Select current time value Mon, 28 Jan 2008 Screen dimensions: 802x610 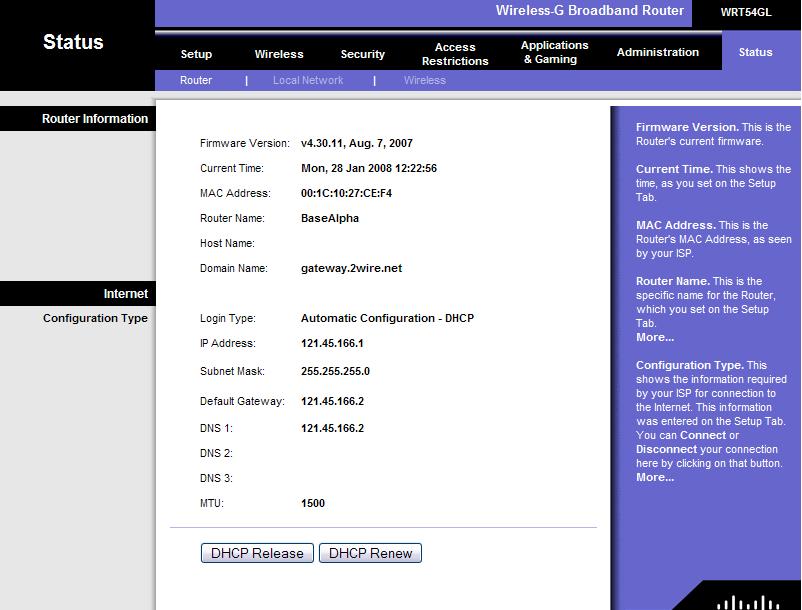[x=369, y=168]
